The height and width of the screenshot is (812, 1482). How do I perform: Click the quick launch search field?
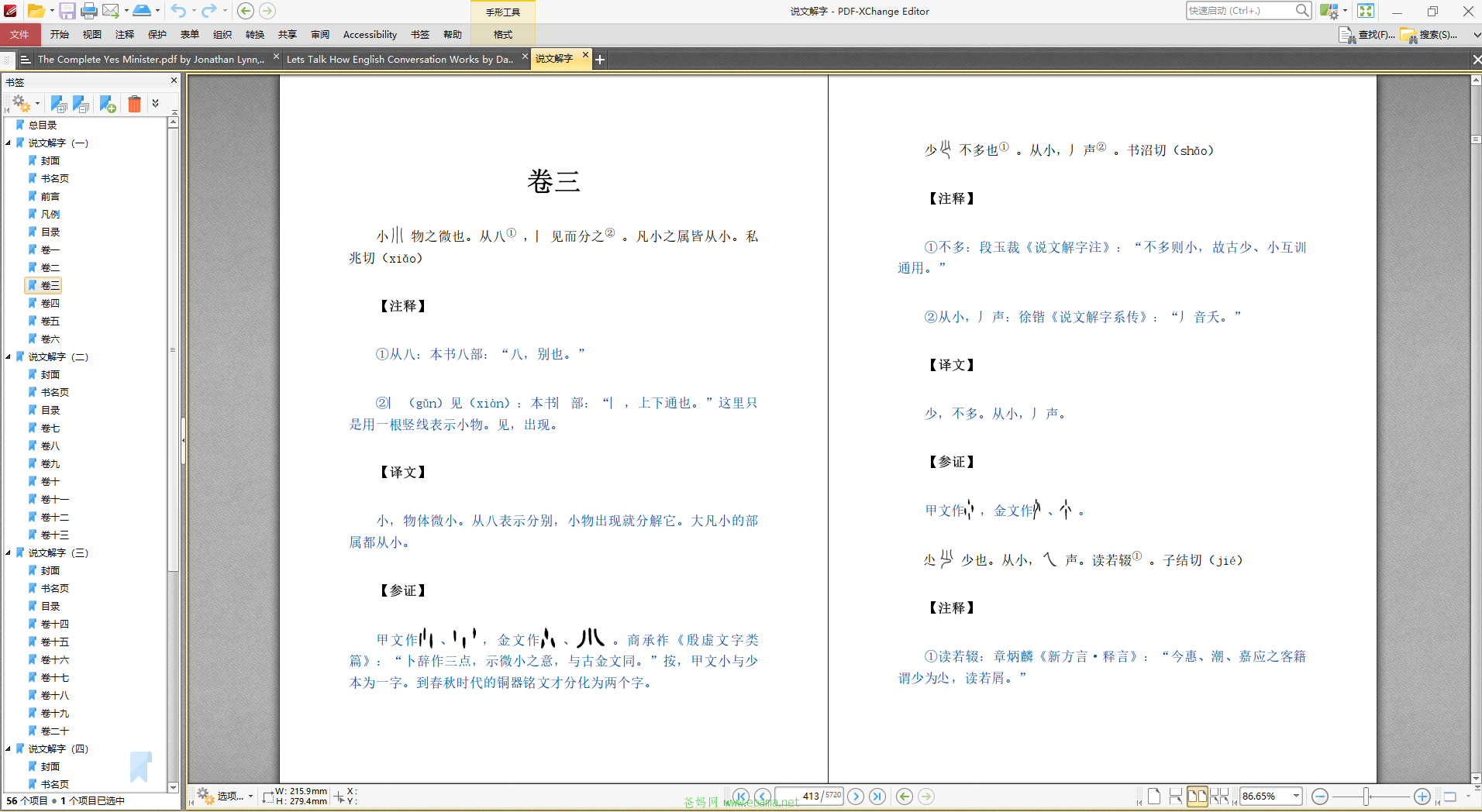click(1240, 11)
